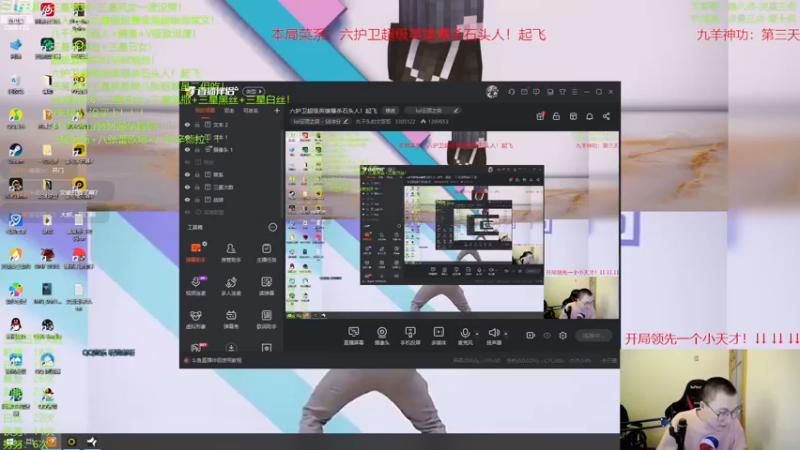Open the 歌词助手 tool
This screenshot has height=450, width=800.
tap(266, 319)
